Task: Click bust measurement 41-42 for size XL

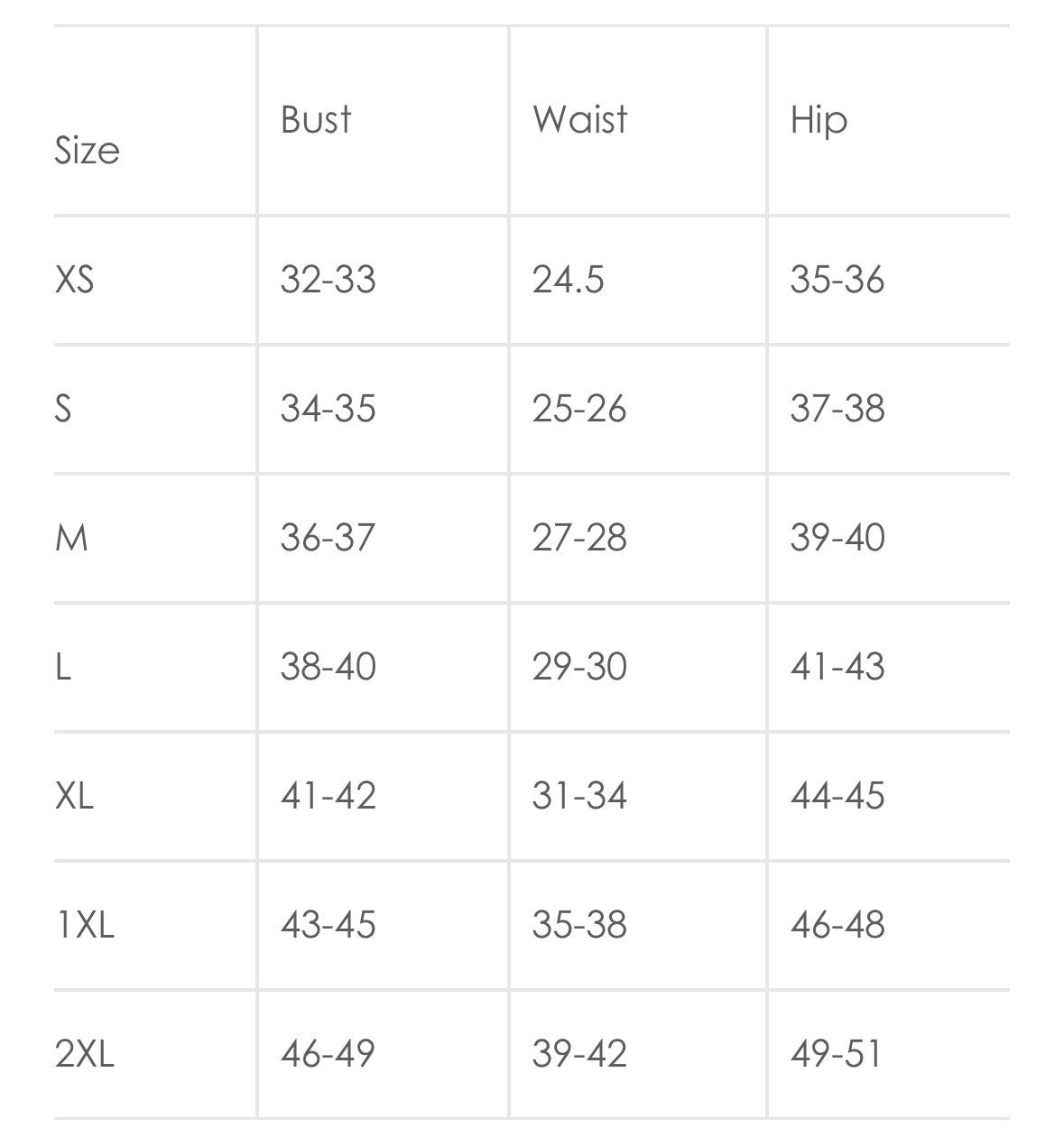Action: click(x=328, y=797)
